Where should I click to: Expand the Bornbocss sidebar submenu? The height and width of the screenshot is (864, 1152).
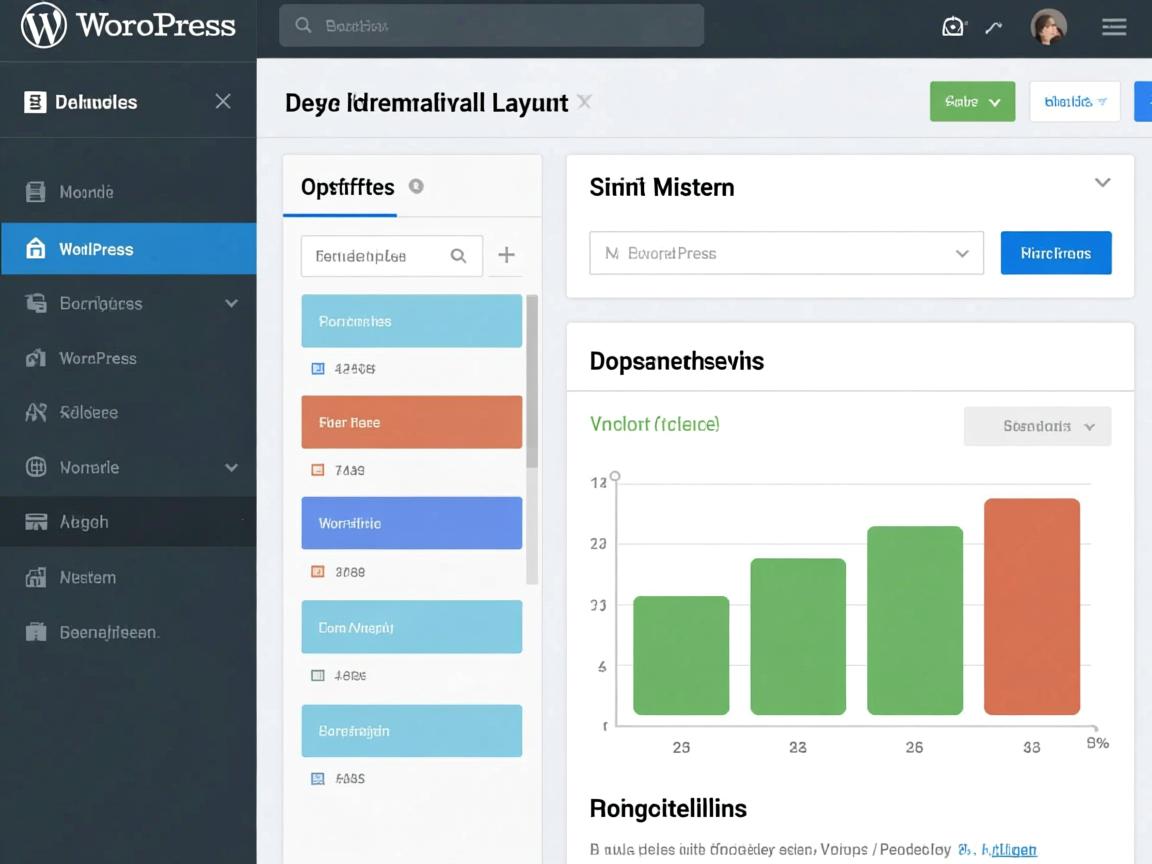[231, 303]
